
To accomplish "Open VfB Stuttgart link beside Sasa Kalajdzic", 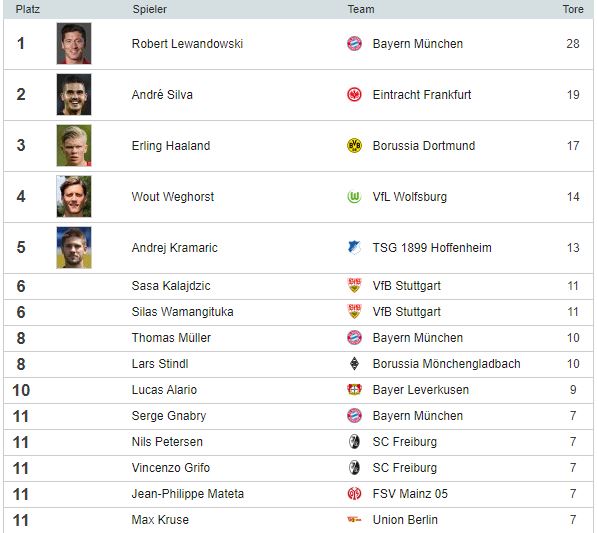I will click(x=407, y=286).
